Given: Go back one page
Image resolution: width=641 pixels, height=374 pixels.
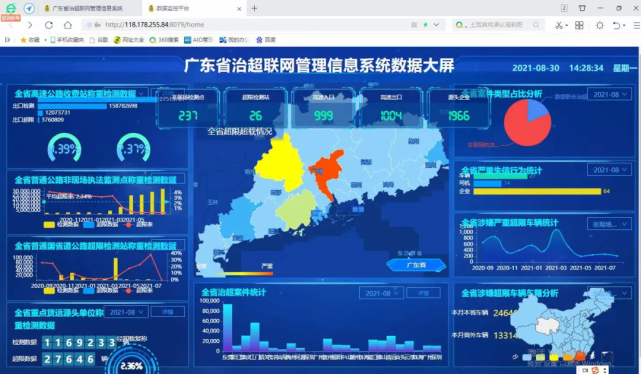Looking at the screenshot, I should point(11,25).
